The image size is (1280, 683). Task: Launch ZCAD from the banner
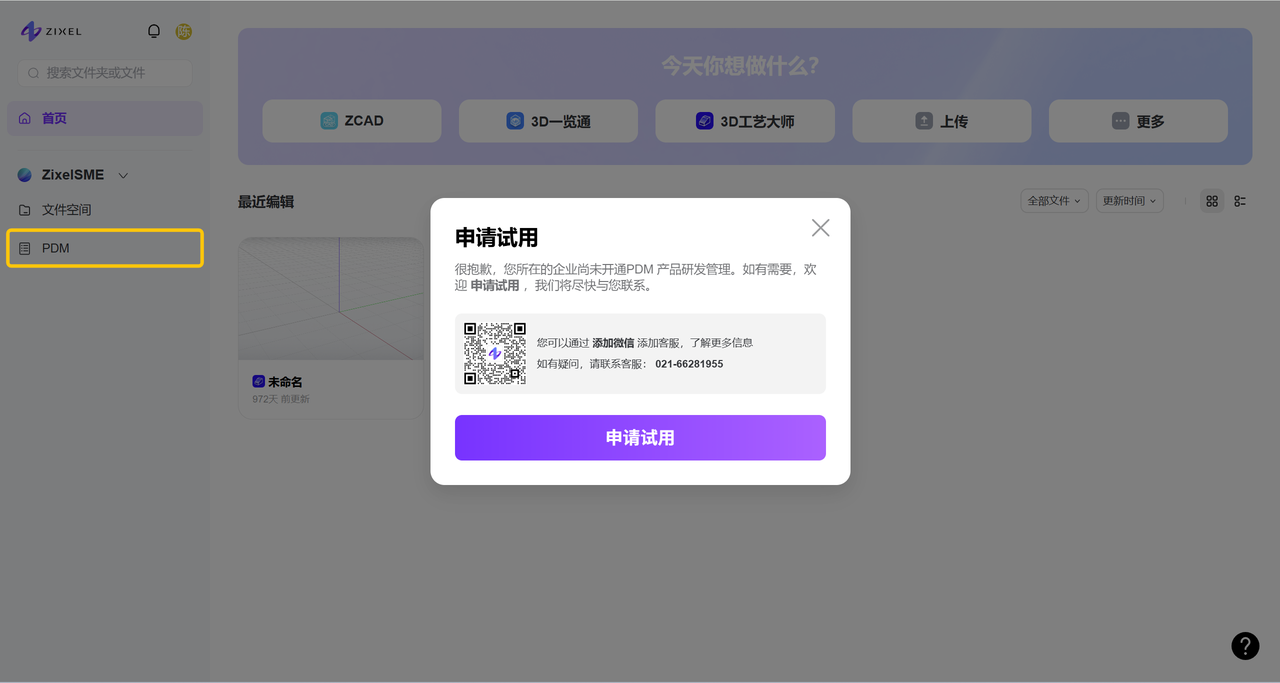[x=352, y=121]
